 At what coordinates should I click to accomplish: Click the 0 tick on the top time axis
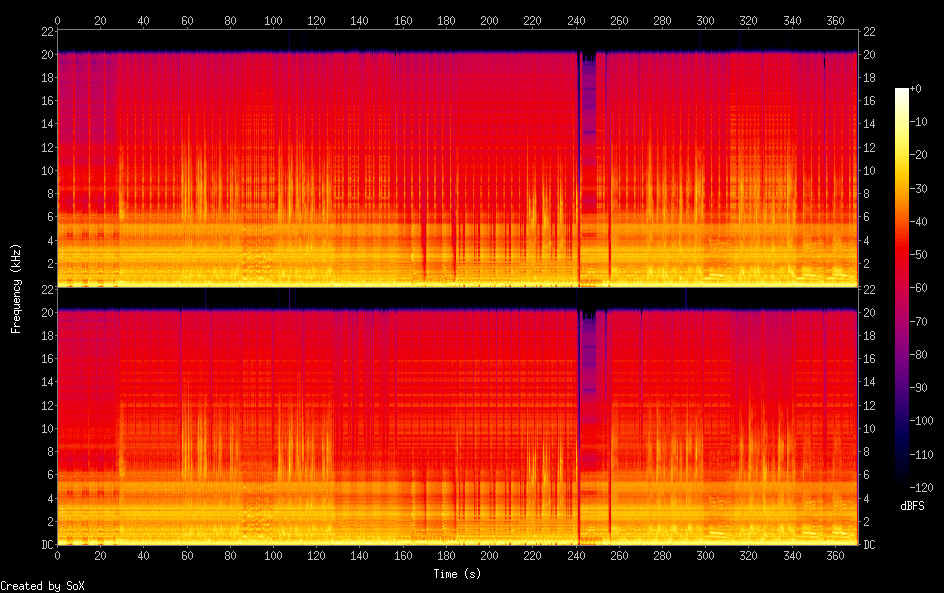point(57,20)
